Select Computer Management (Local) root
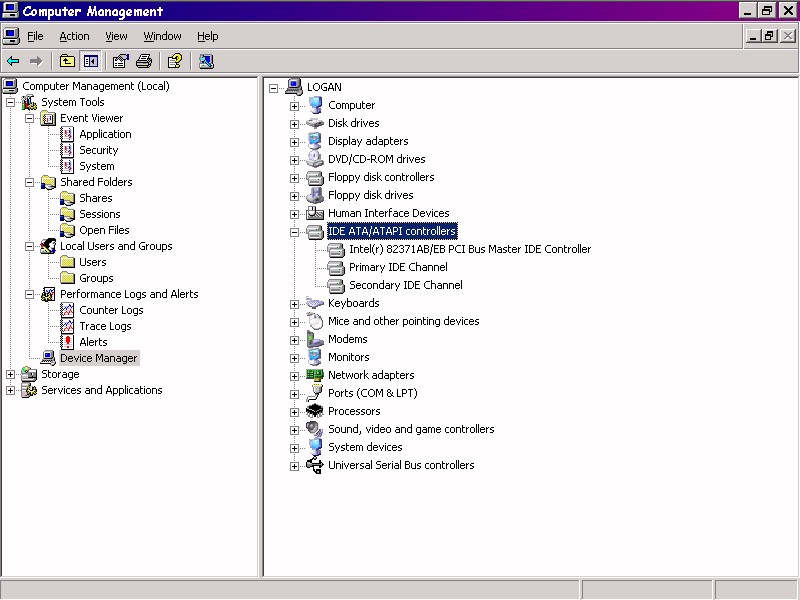 tap(95, 86)
